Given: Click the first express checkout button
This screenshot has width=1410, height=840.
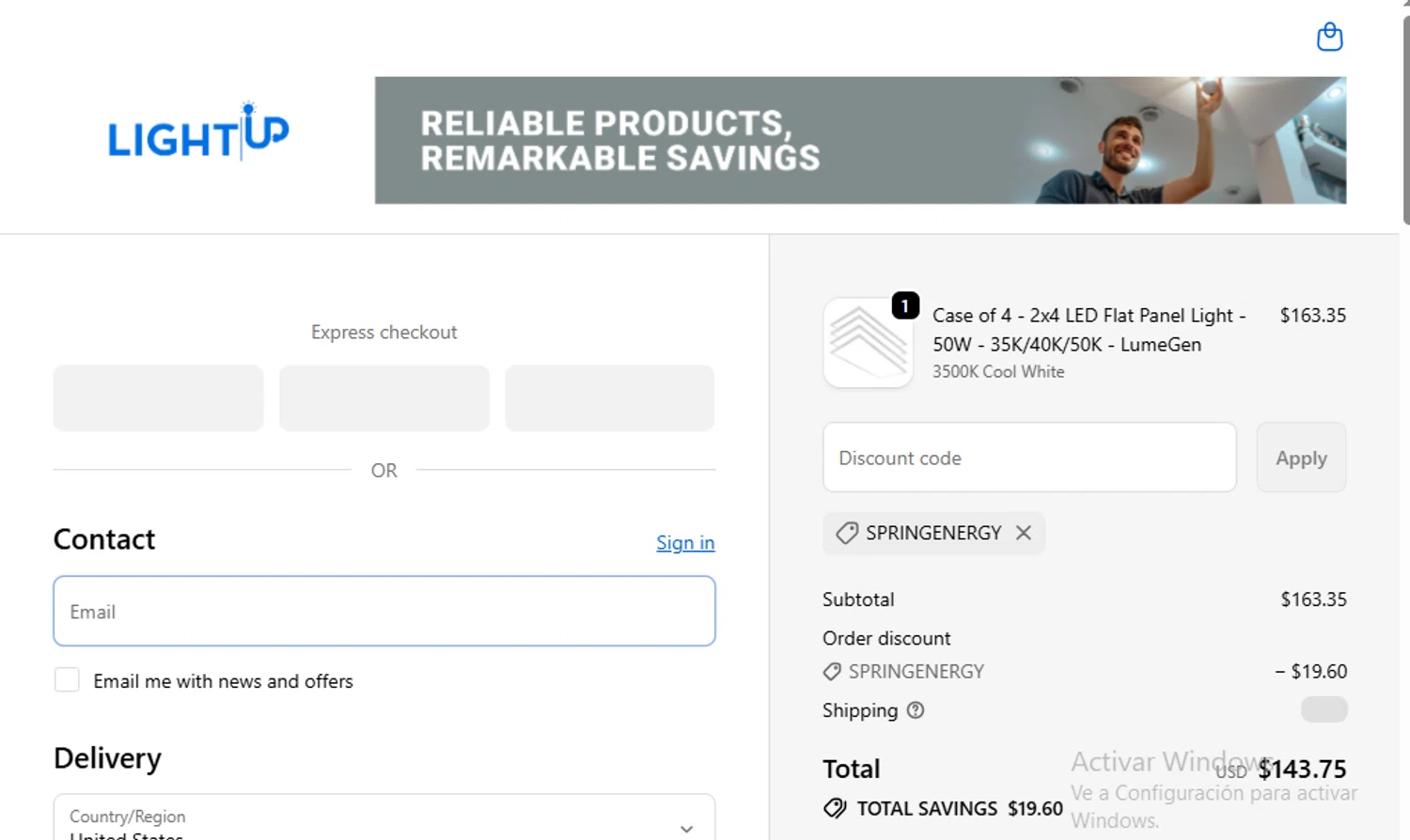Looking at the screenshot, I should click(x=158, y=398).
